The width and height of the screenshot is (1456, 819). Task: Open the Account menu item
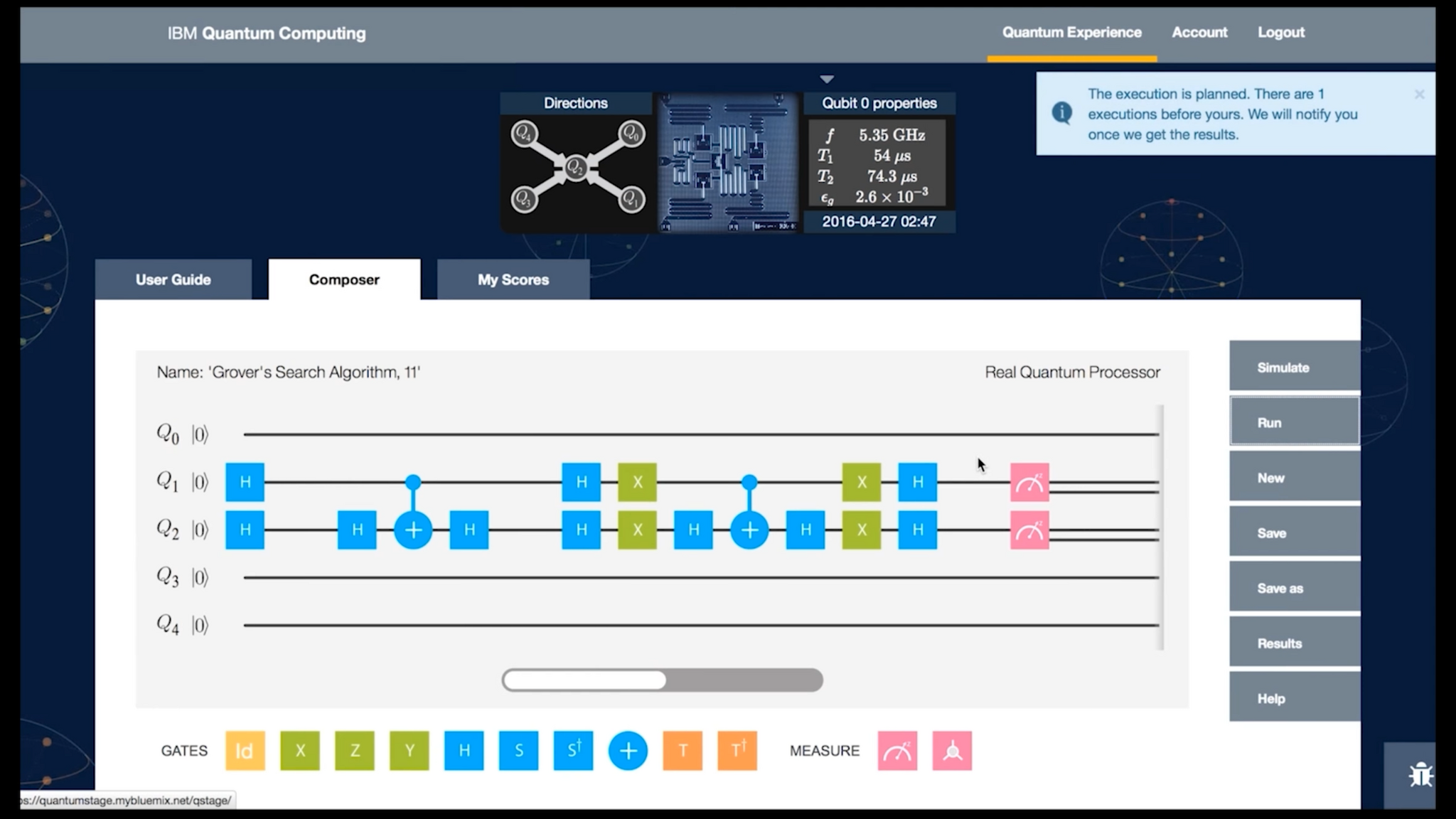point(1199,32)
